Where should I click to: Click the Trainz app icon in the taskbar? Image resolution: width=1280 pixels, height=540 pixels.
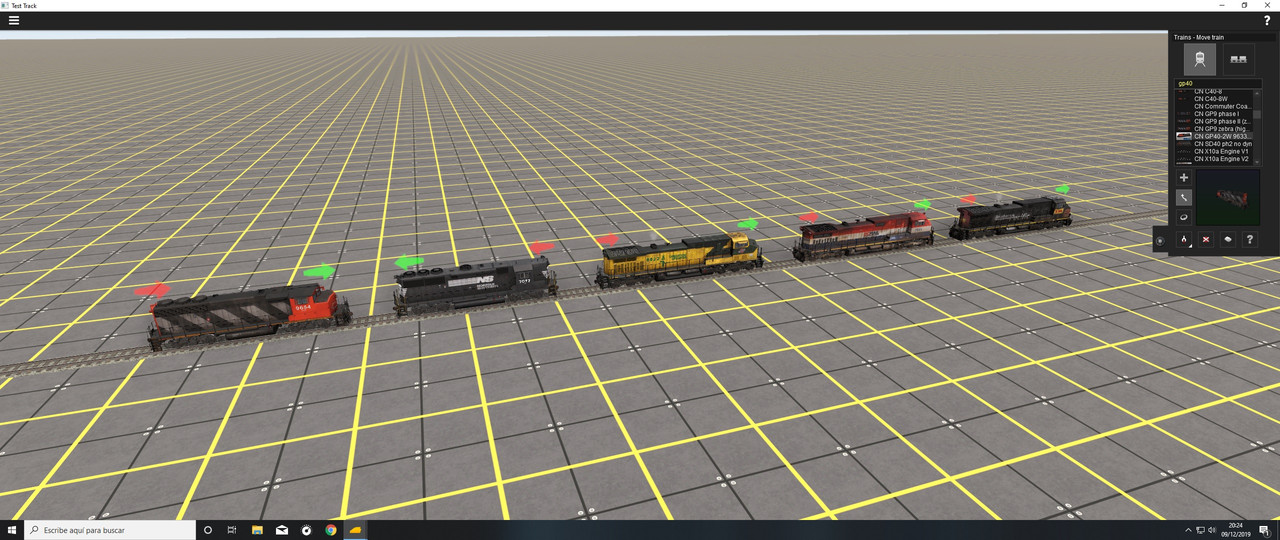click(x=355, y=530)
